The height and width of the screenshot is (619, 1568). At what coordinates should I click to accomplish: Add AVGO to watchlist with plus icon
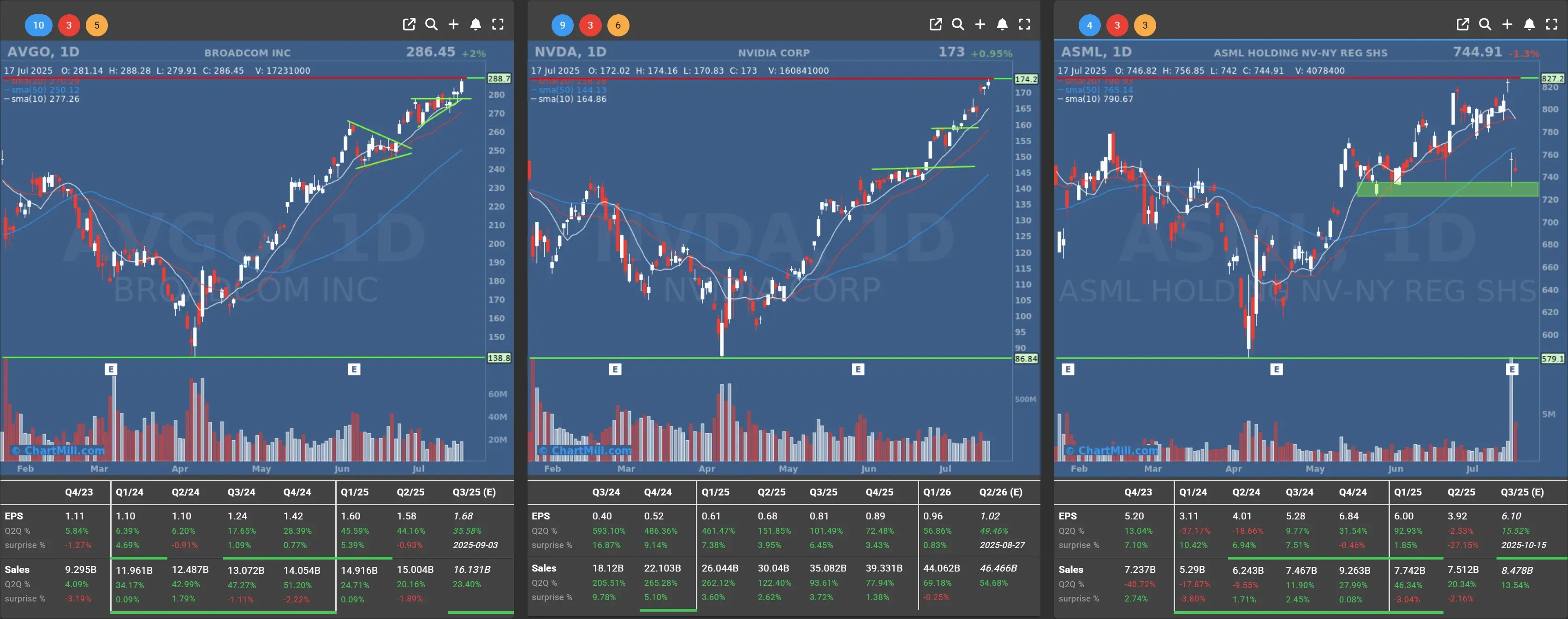(x=453, y=24)
